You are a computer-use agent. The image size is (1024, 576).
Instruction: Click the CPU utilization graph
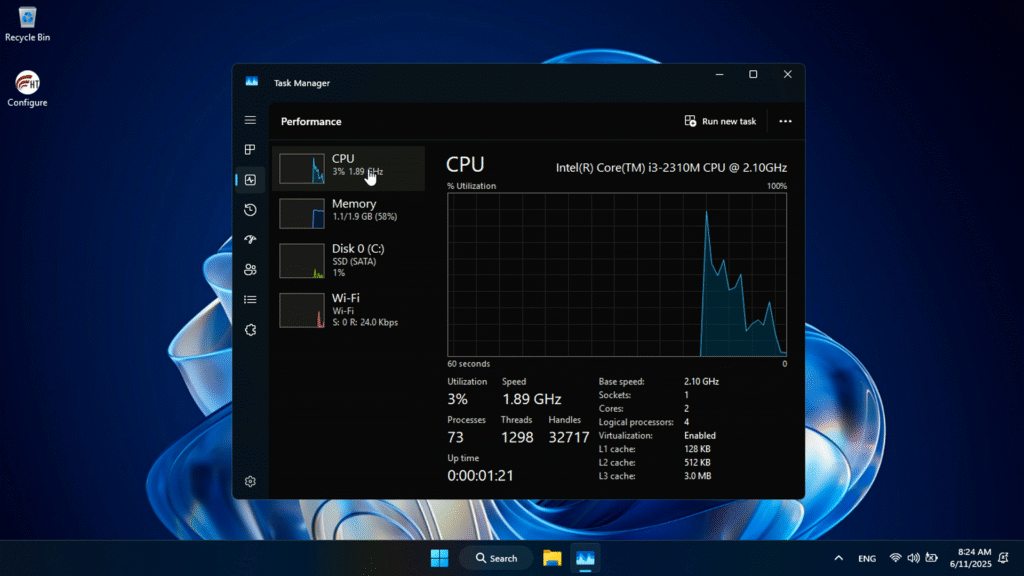[617, 274]
